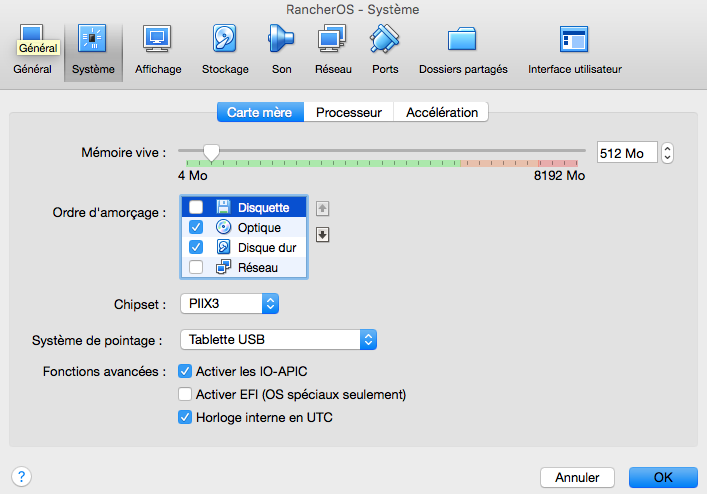Open the Ports settings section

[x=385, y=50]
